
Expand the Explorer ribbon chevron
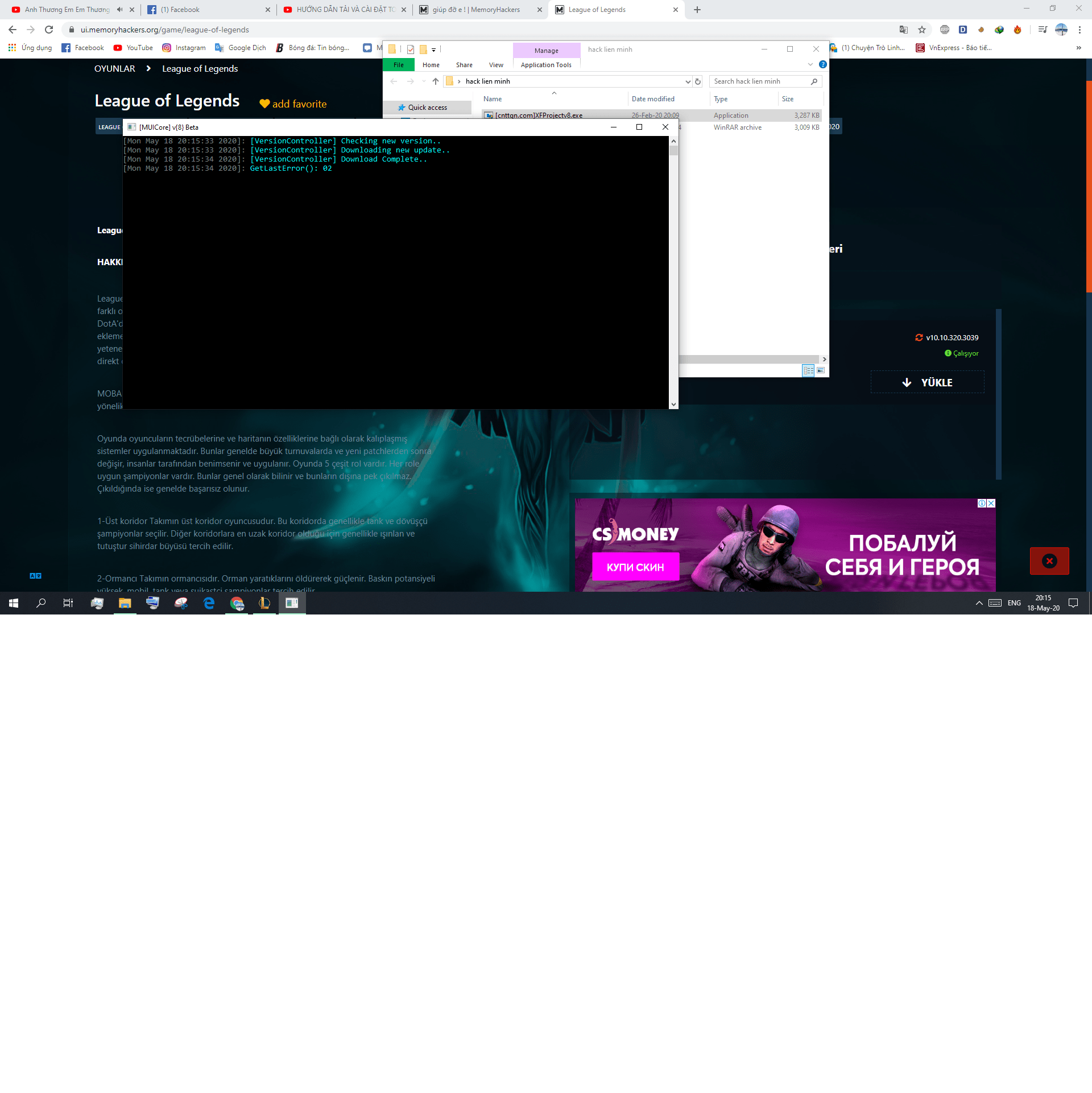coord(810,64)
